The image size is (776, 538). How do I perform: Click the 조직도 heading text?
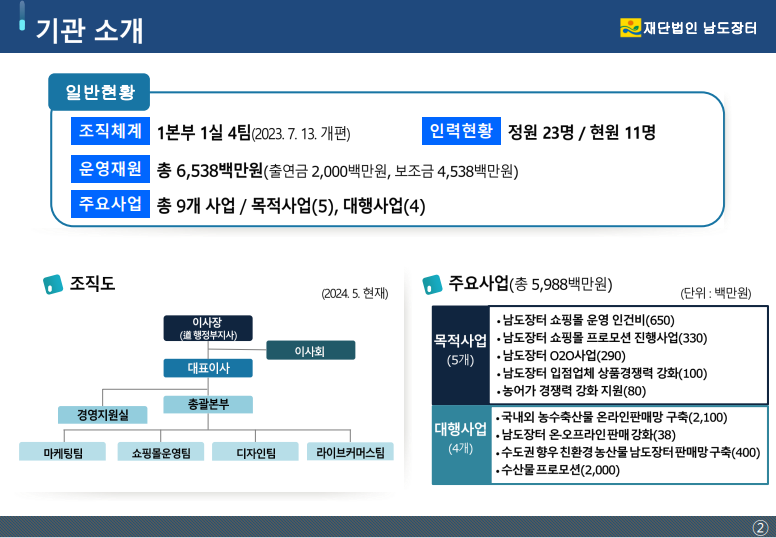pos(93,283)
